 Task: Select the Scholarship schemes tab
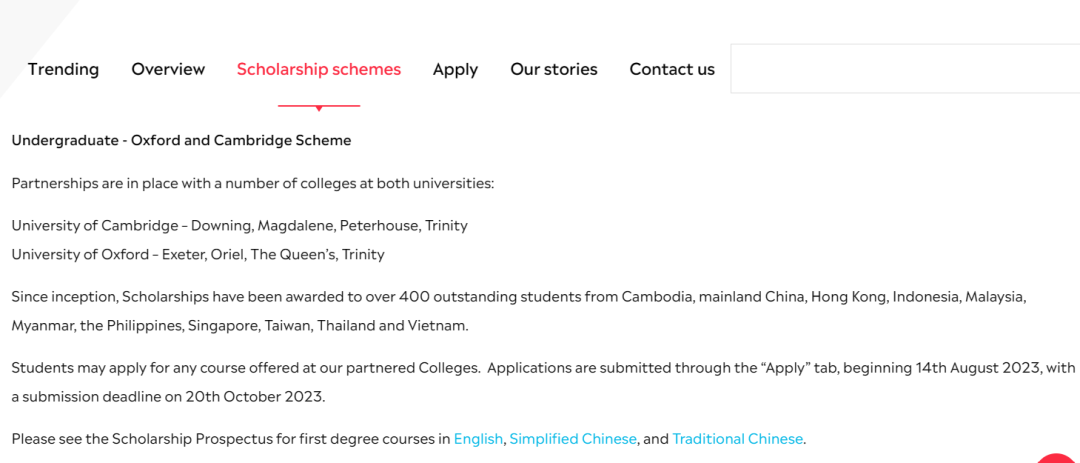(x=318, y=69)
